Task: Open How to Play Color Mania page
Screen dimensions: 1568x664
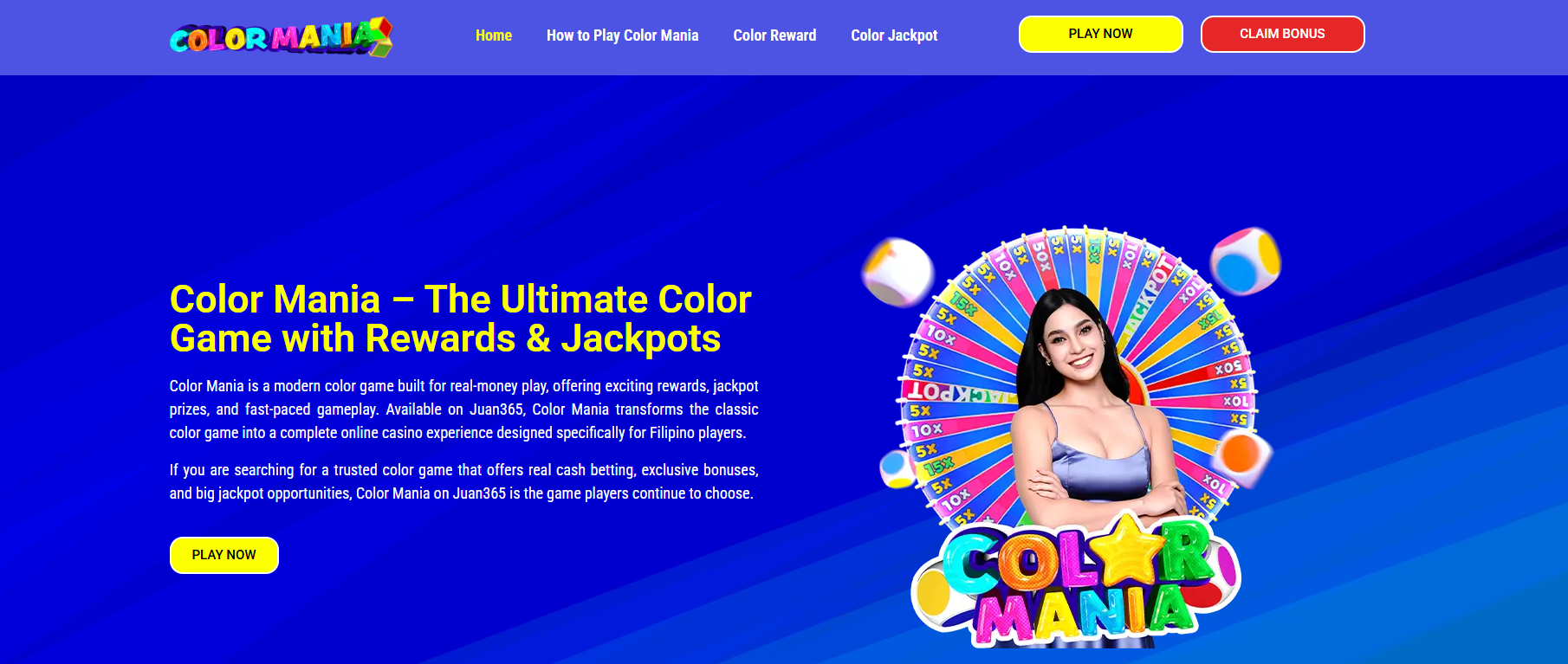Action: click(x=622, y=35)
